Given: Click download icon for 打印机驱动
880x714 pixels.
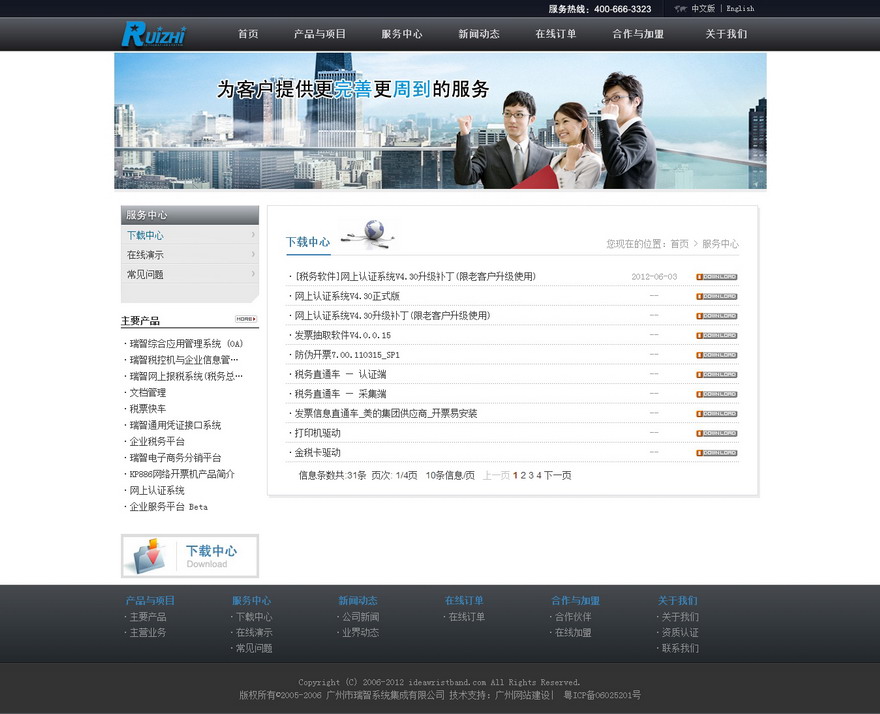Looking at the screenshot, I should 716,433.
